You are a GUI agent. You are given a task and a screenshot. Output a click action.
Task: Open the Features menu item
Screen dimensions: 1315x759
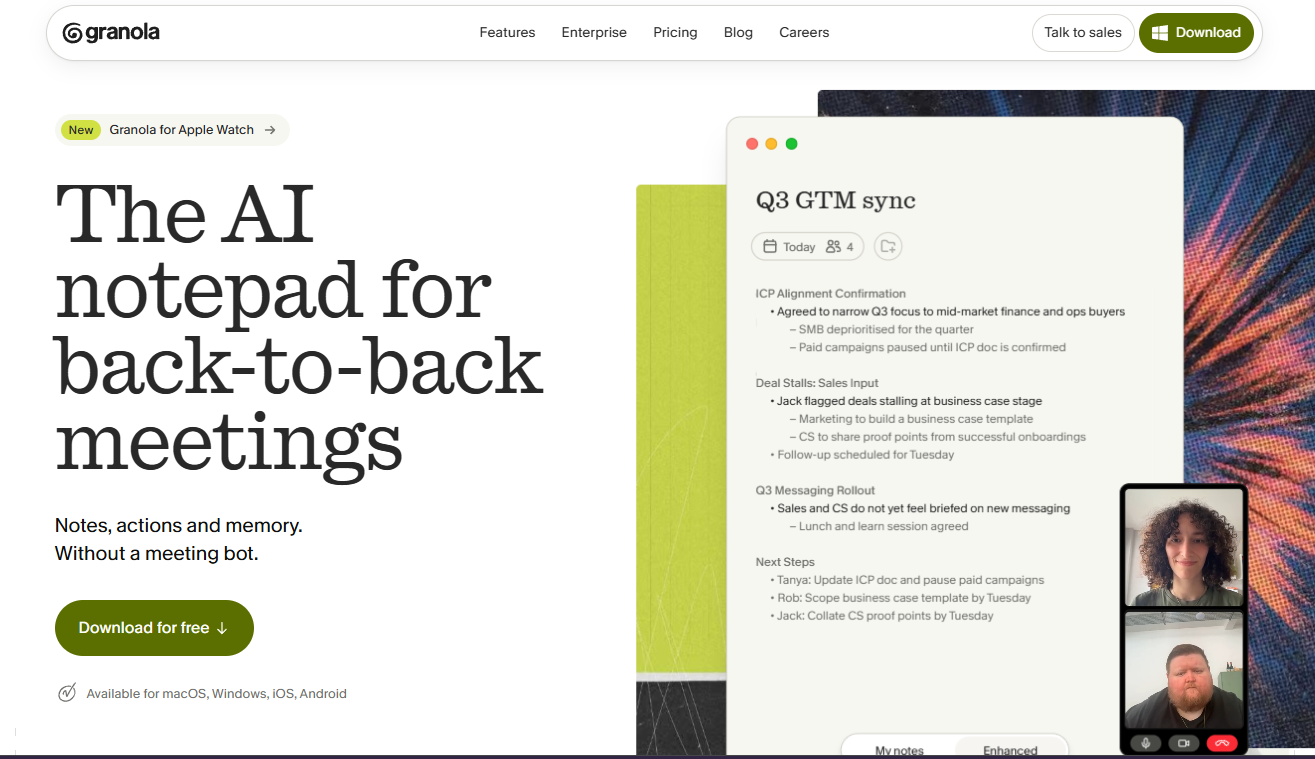pyautogui.click(x=507, y=33)
